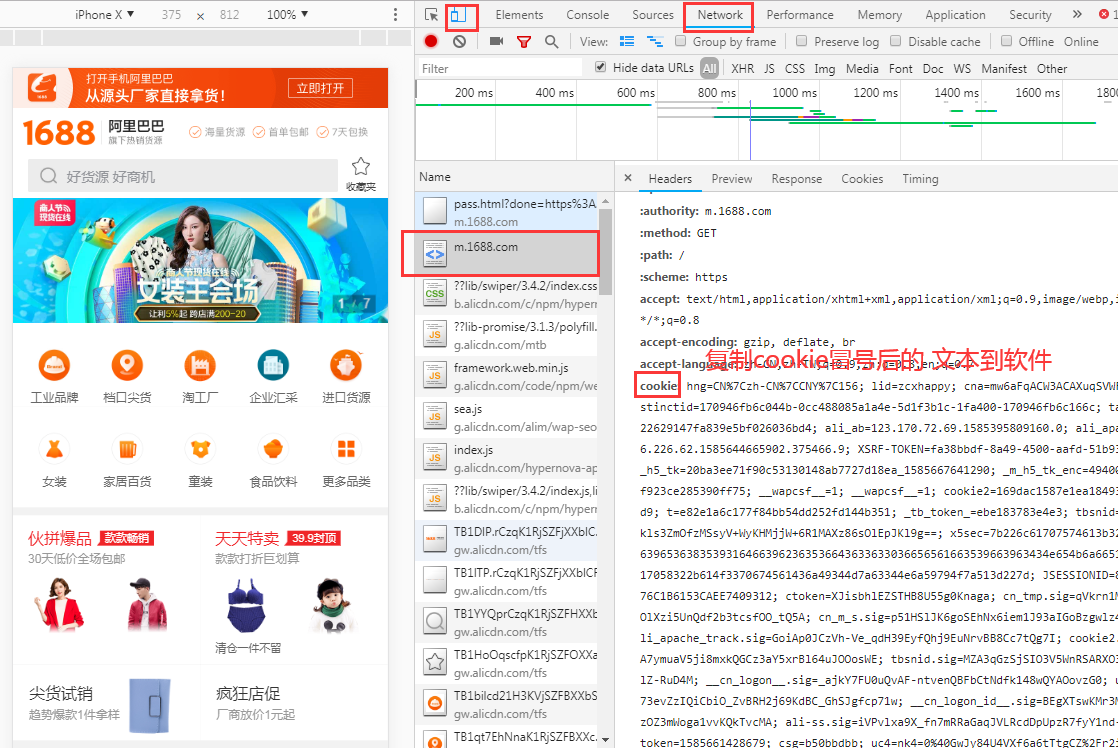Screen dimensions: 1118x748
Task: Open the Security tab
Action: [1030, 14]
